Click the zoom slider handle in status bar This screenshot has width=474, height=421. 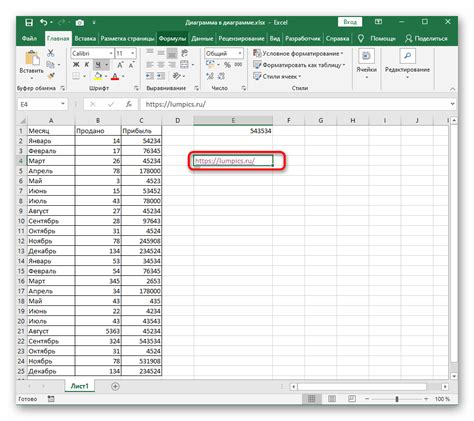397,399
